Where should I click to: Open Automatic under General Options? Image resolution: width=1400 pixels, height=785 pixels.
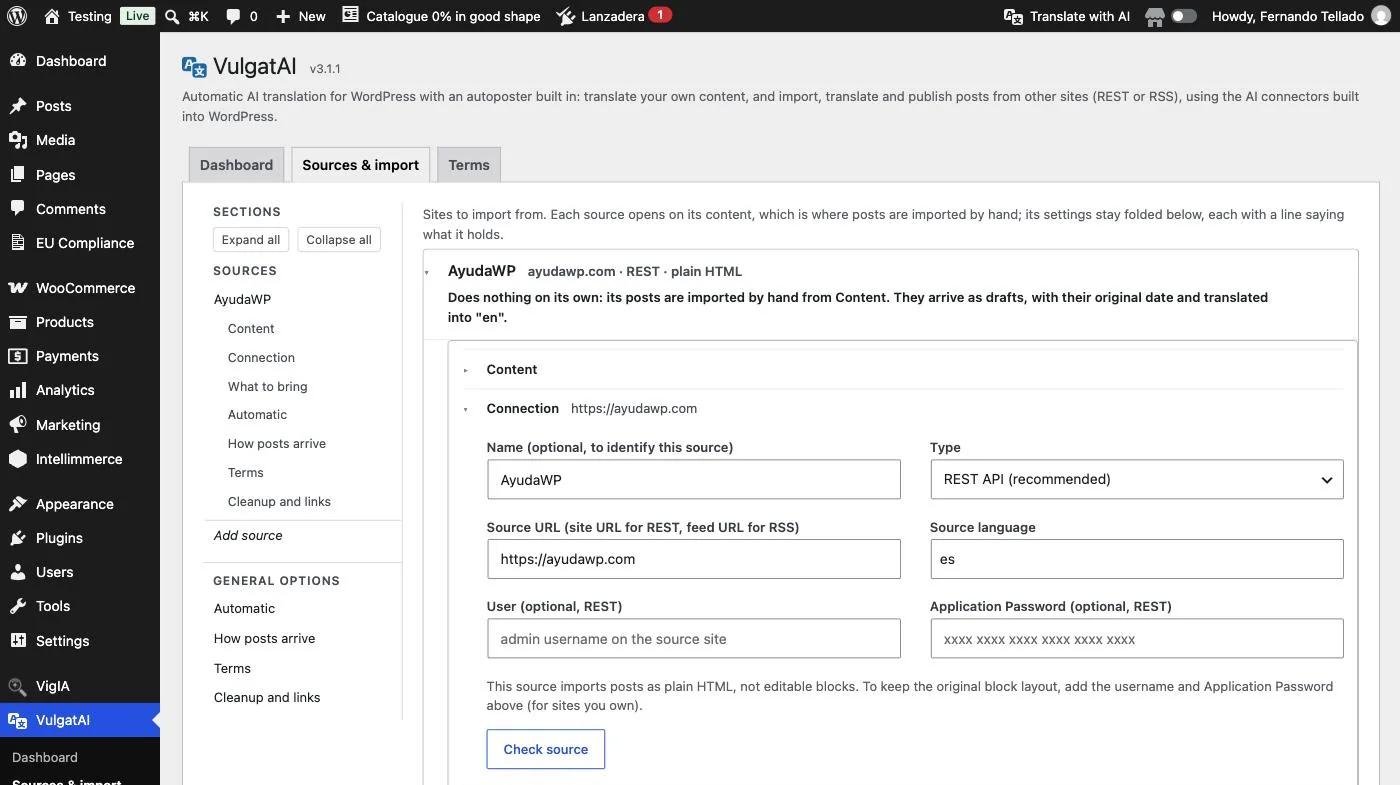pyautogui.click(x=244, y=608)
